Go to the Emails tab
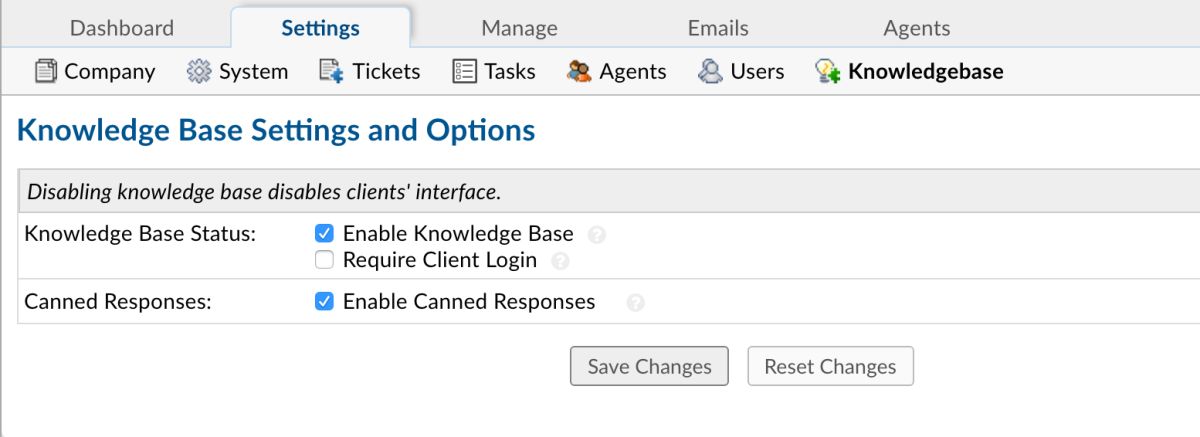This screenshot has width=1200, height=437. click(x=718, y=28)
